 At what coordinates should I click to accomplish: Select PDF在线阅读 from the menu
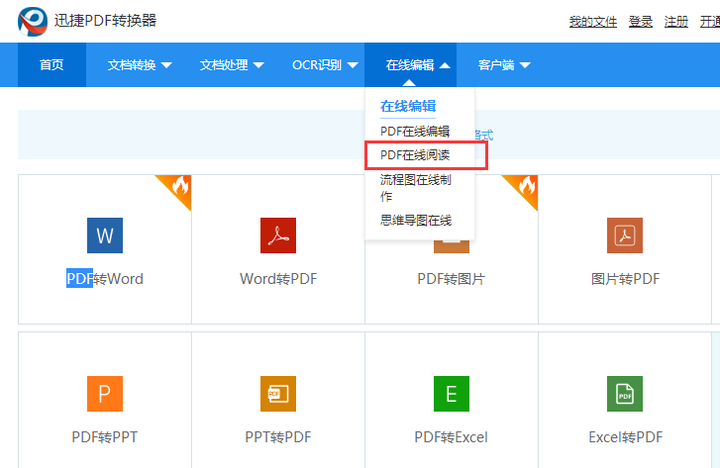(415, 155)
